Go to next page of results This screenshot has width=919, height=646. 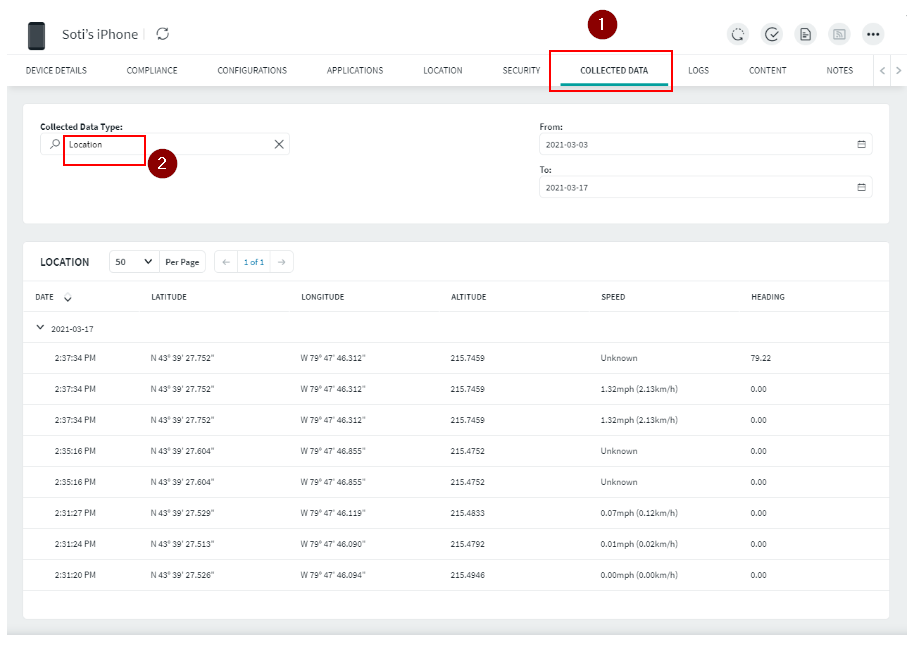click(282, 262)
